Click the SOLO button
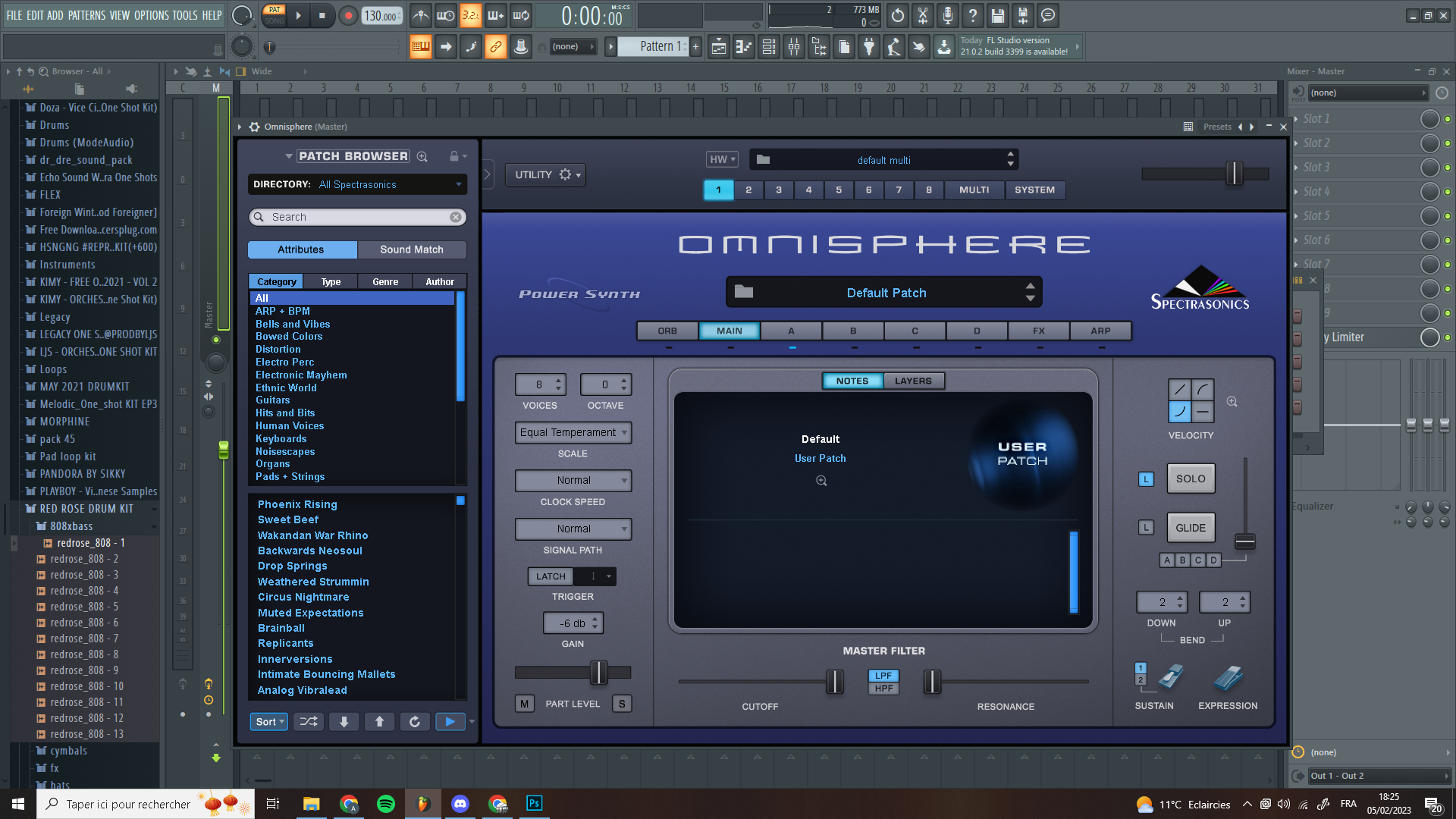Image resolution: width=1456 pixels, height=819 pixels. click(1191, 479)
